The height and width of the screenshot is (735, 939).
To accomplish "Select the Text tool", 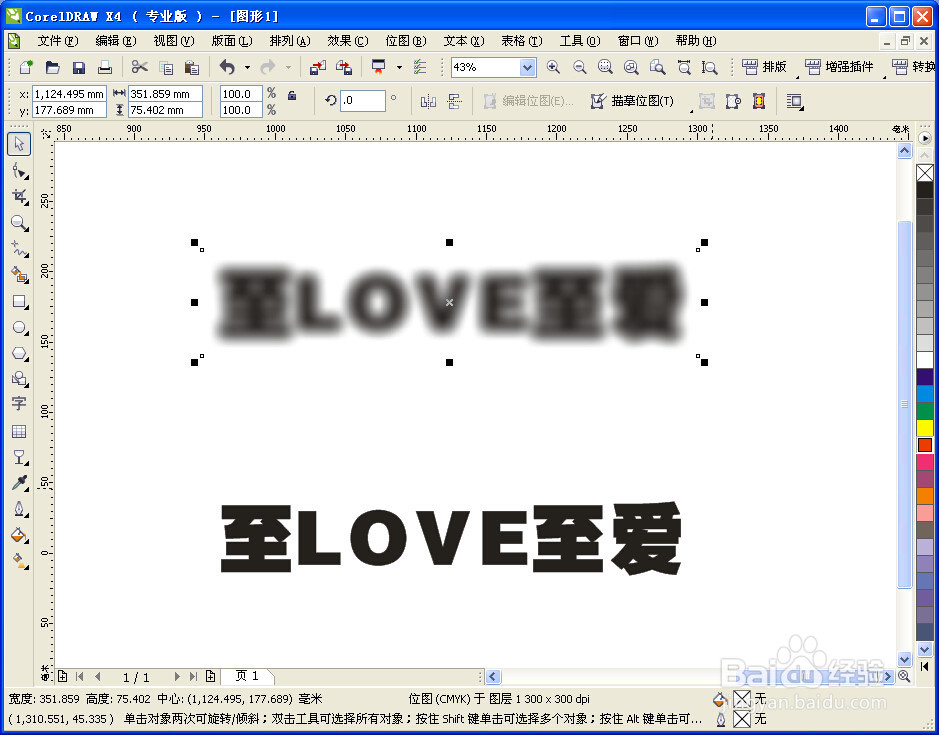I will tap(20, 404).
